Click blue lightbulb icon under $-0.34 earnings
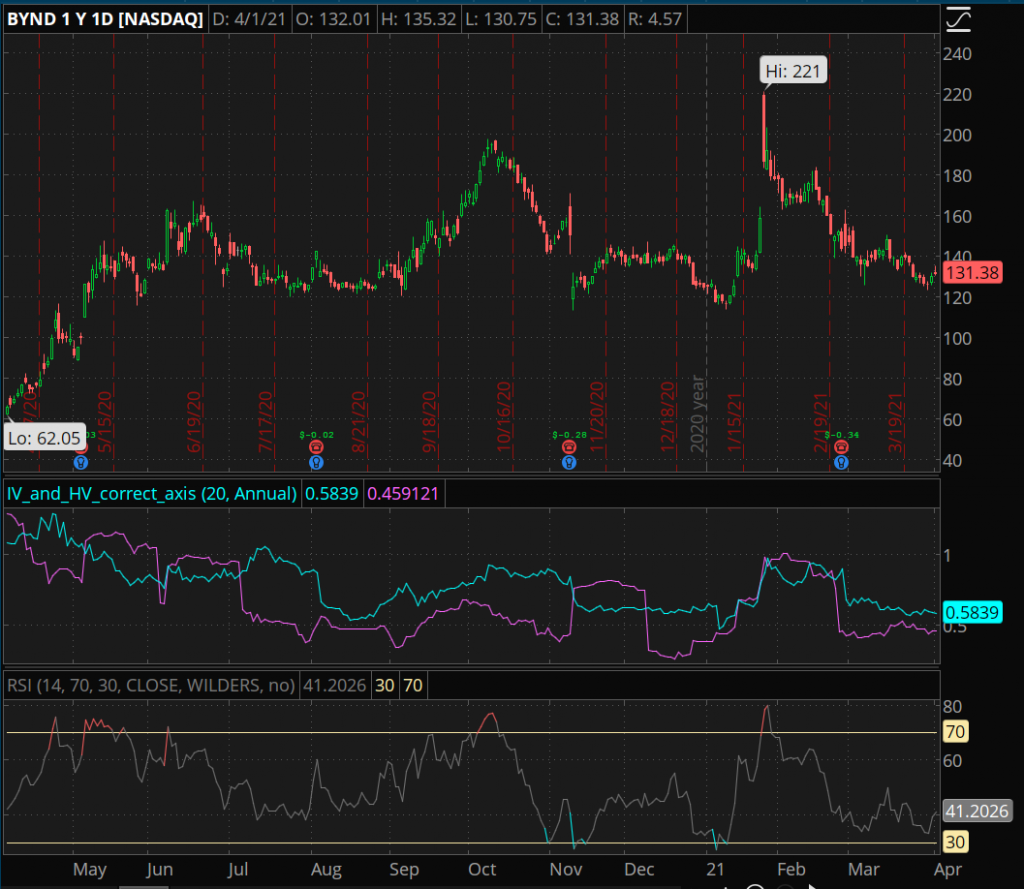 841,462
